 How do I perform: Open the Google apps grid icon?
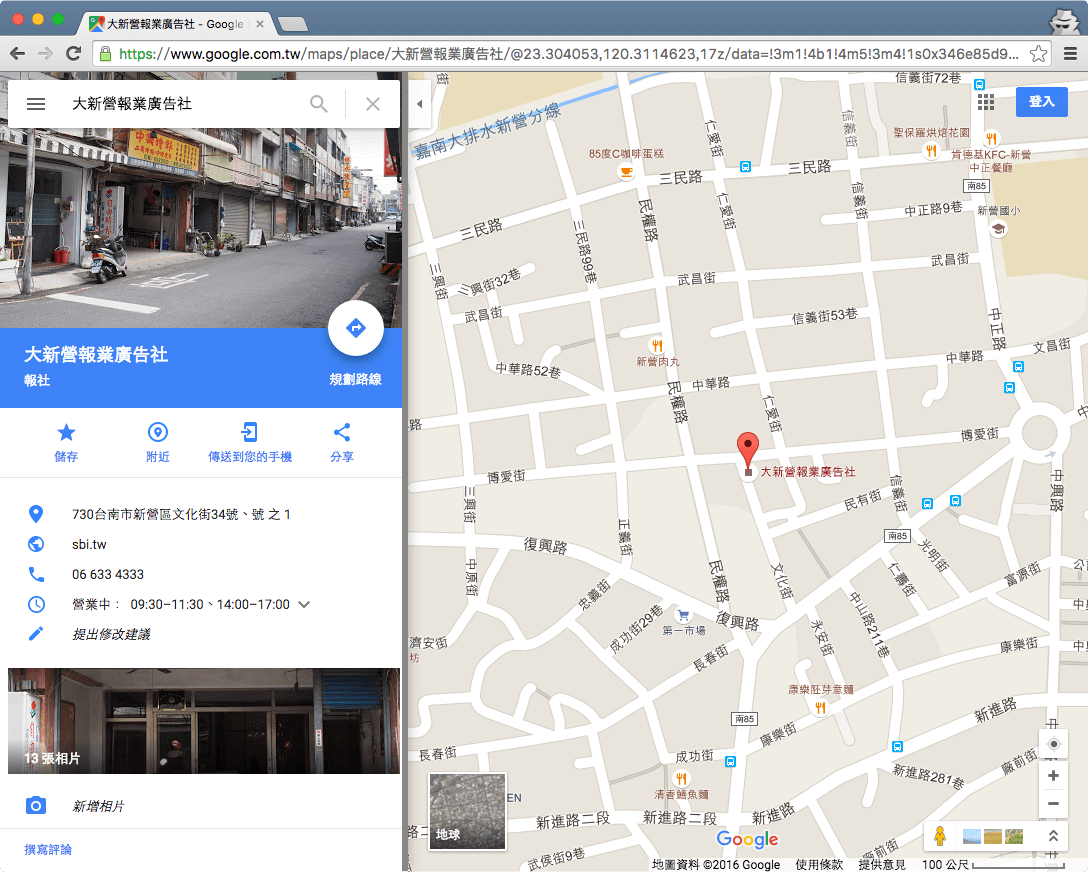986,102
